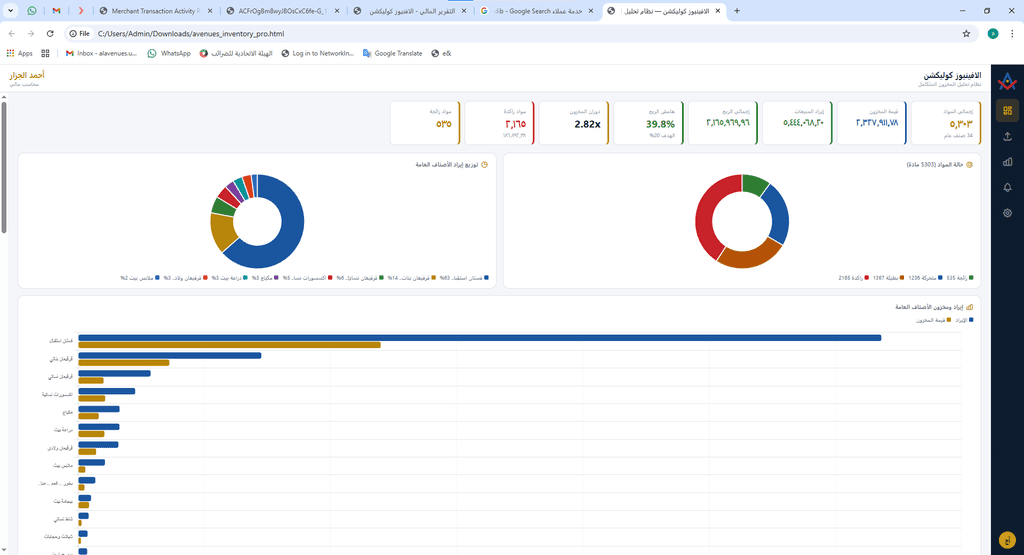Select the red مواد راكدة stagnant items card
Image resolution: width=1024 pixels, height=555 pixels.
tap(499, 123)
